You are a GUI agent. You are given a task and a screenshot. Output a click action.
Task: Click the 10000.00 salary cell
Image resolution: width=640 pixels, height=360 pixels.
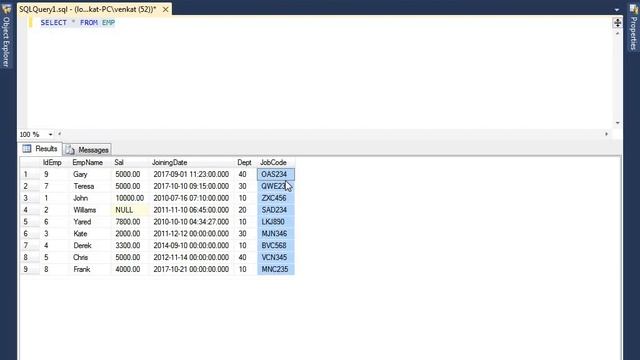[130, 198]
